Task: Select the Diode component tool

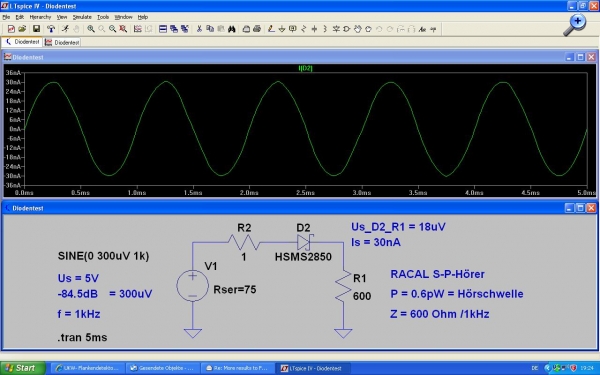Action: click(x=336, y=29)
